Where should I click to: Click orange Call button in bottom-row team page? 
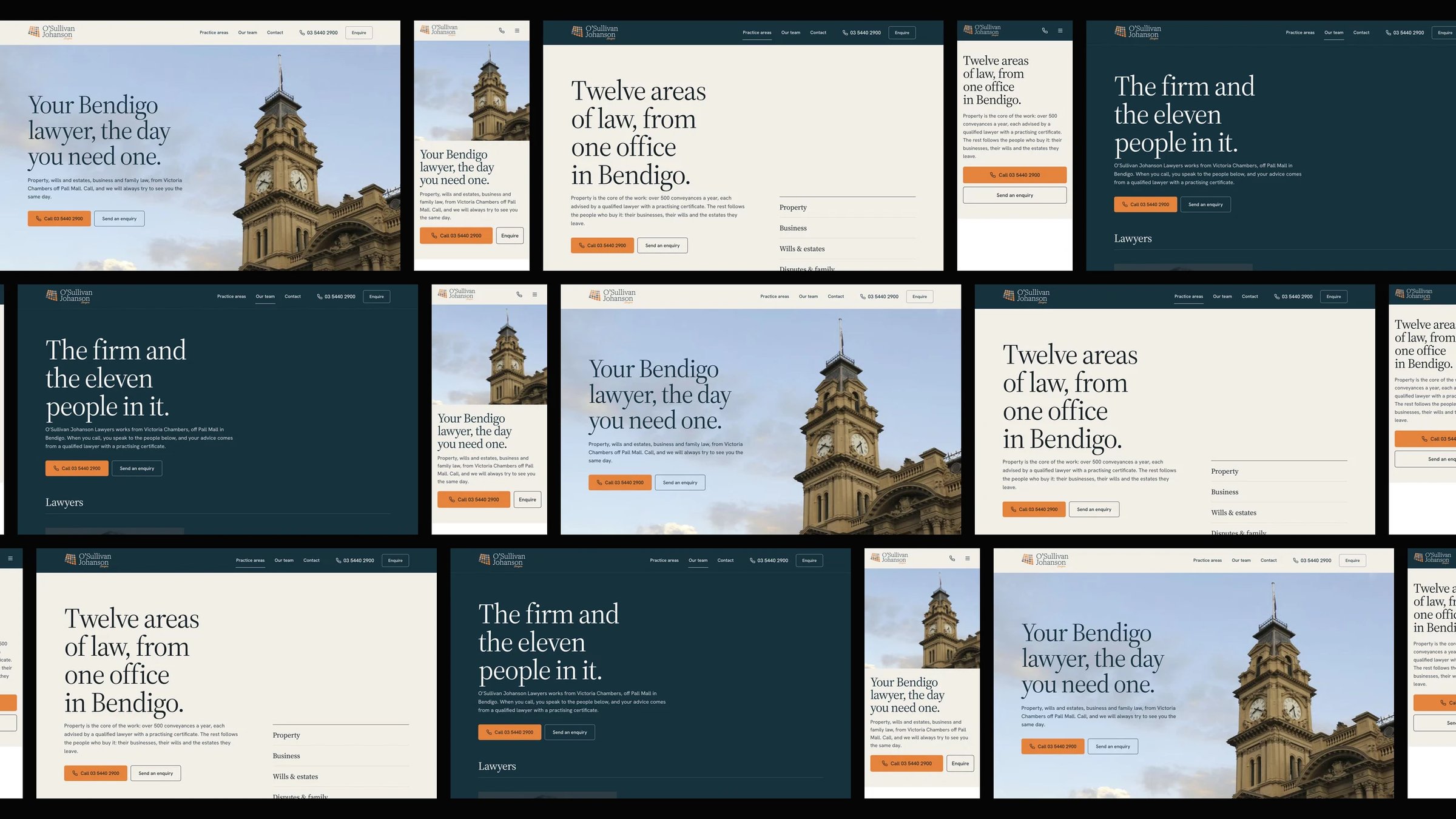click(x=510, y=732)
